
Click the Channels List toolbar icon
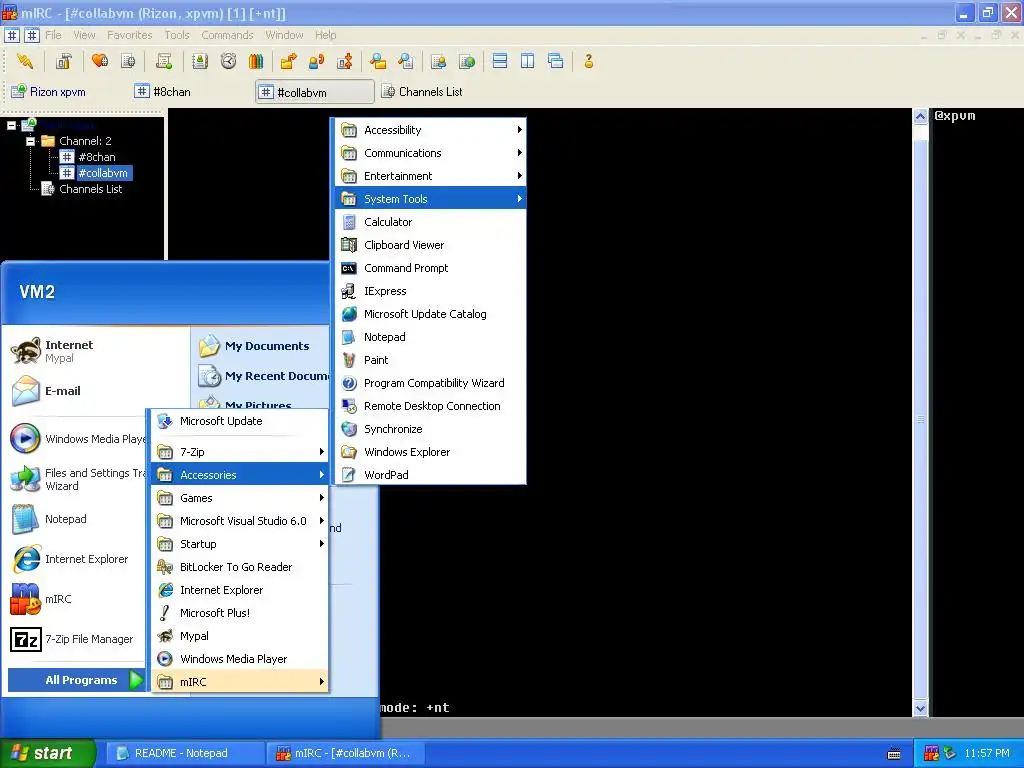tap(128, 61)
